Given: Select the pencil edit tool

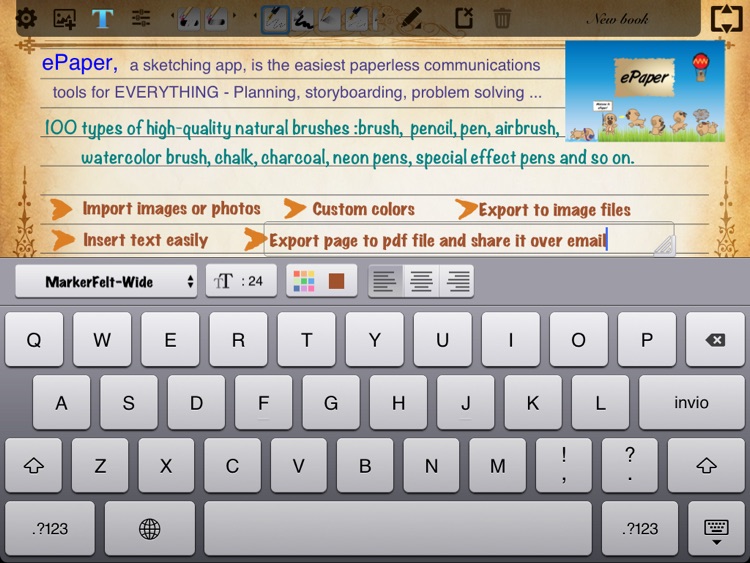Looking at the screenshot, I should [412, 19].
